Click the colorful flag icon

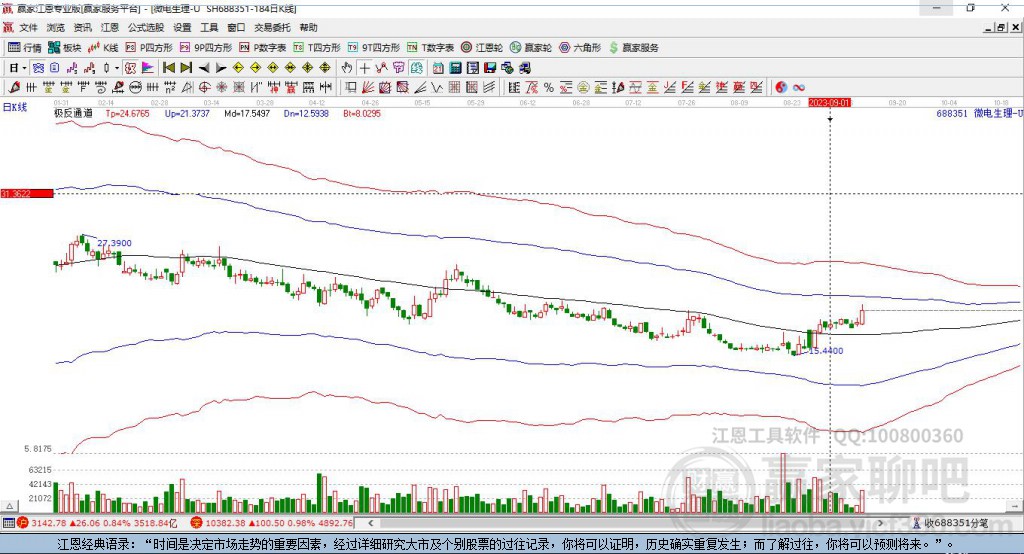pos(148,68)
